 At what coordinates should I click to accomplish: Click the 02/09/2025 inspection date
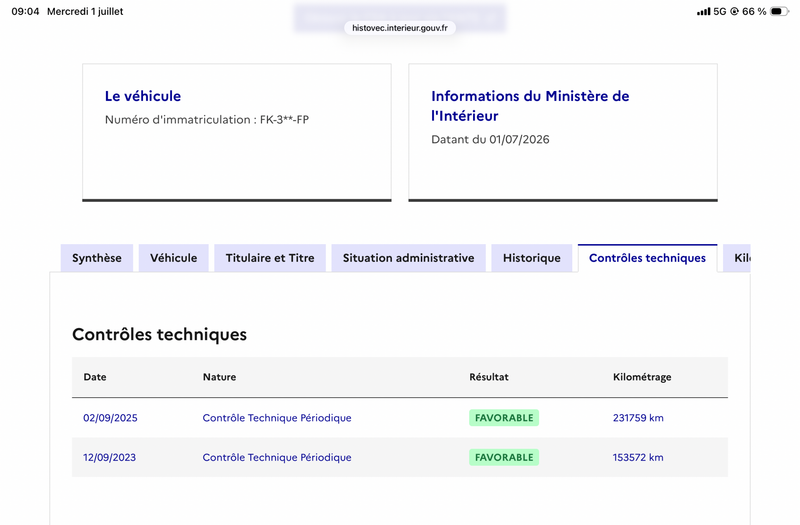pyautogui.click(x=110, y=418)
